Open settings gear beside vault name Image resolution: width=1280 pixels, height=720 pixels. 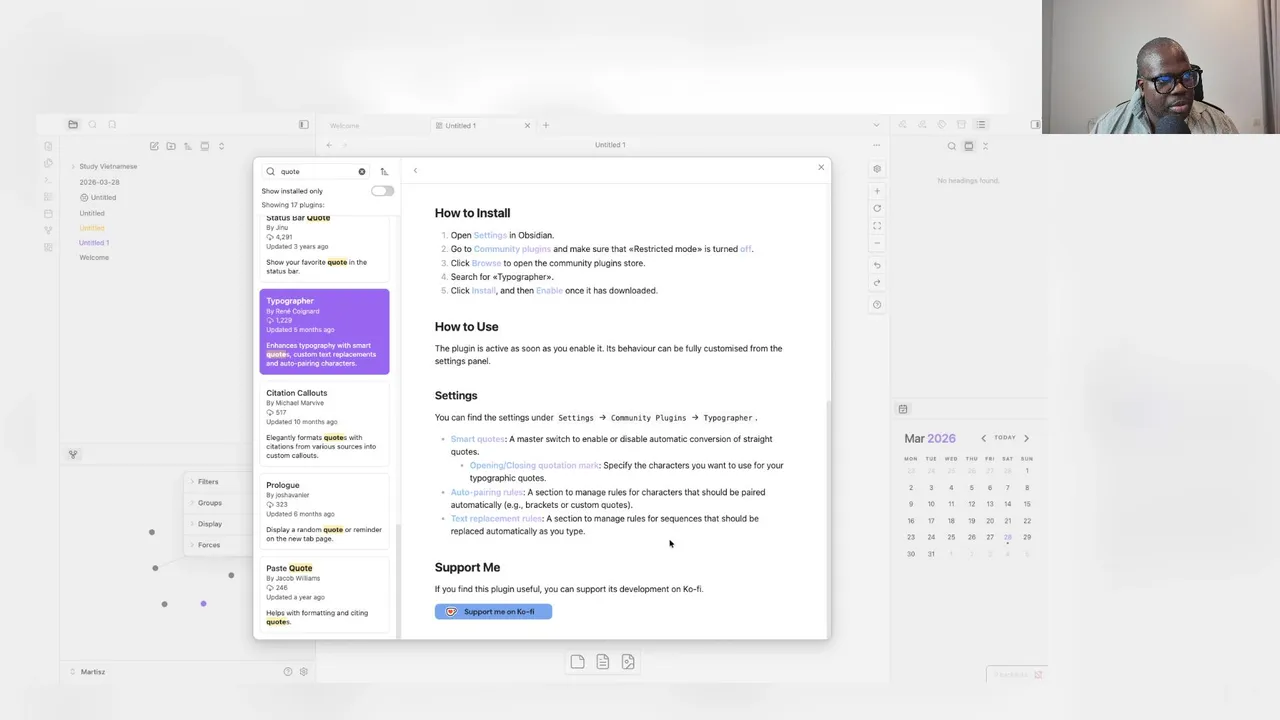(x=304, y=672)
